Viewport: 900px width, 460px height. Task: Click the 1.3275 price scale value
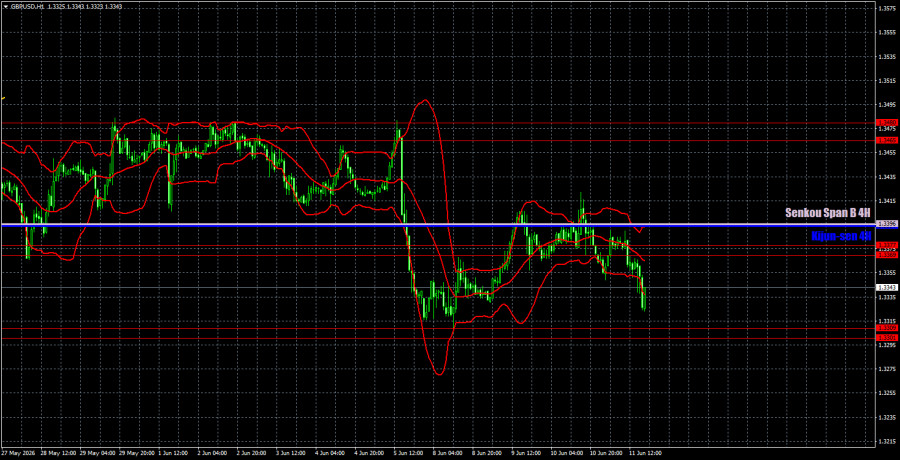pyautogui.click(x=885, y=369)
